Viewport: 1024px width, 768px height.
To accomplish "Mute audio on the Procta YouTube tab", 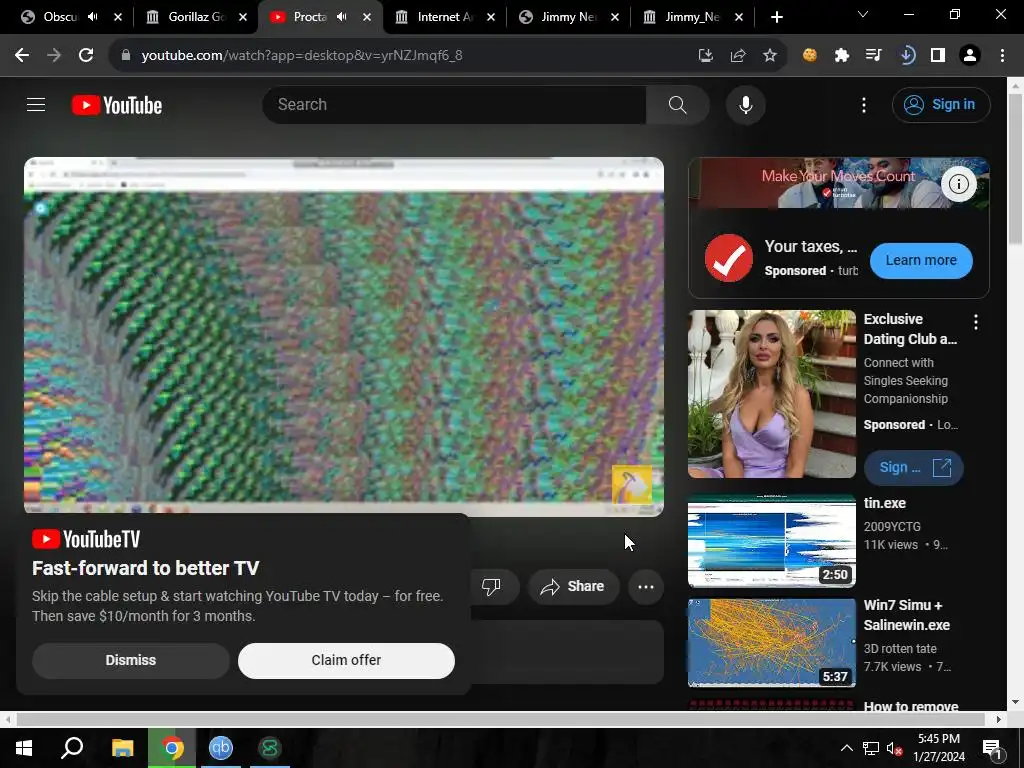I will click(342, 17).
